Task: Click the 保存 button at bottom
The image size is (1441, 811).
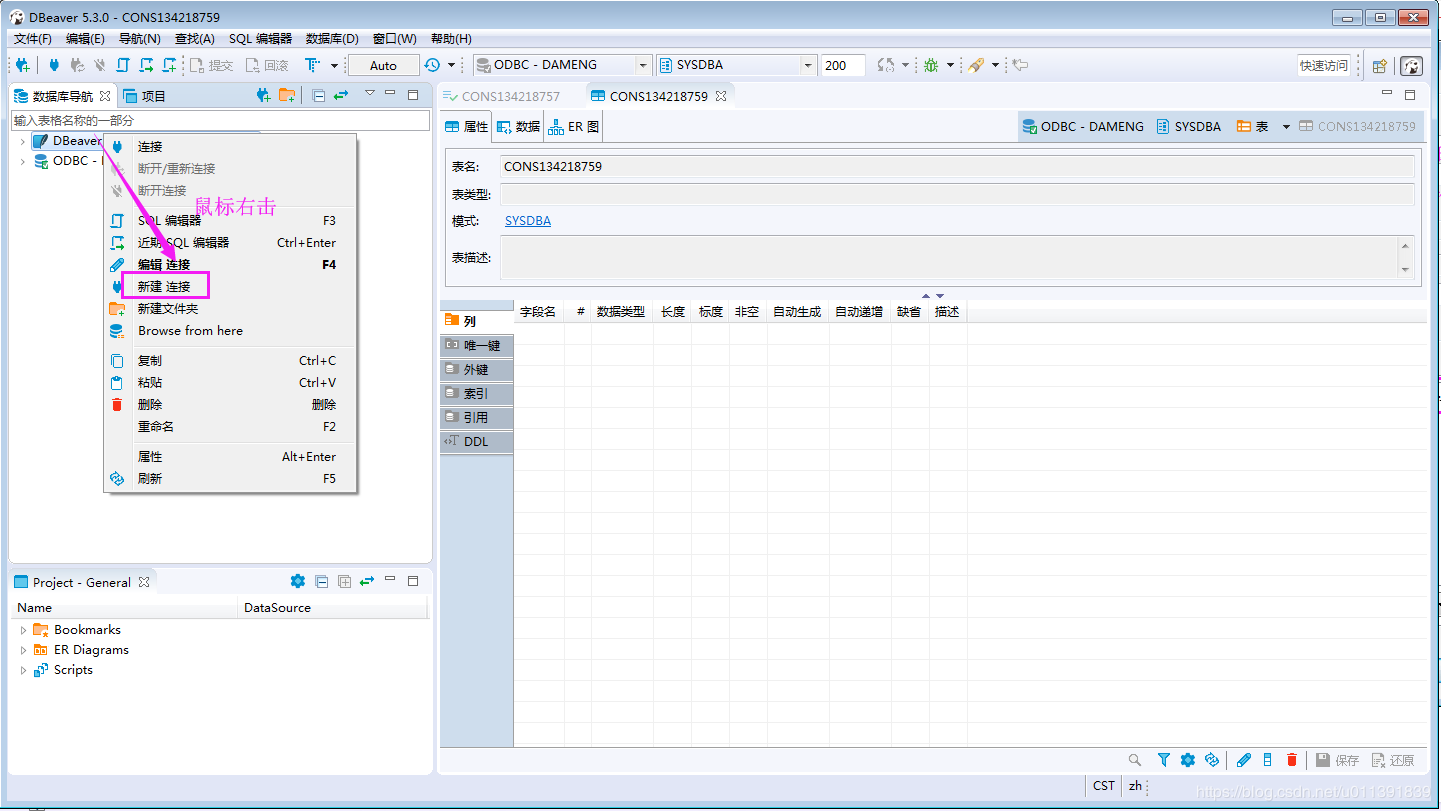Action: 1337,761
